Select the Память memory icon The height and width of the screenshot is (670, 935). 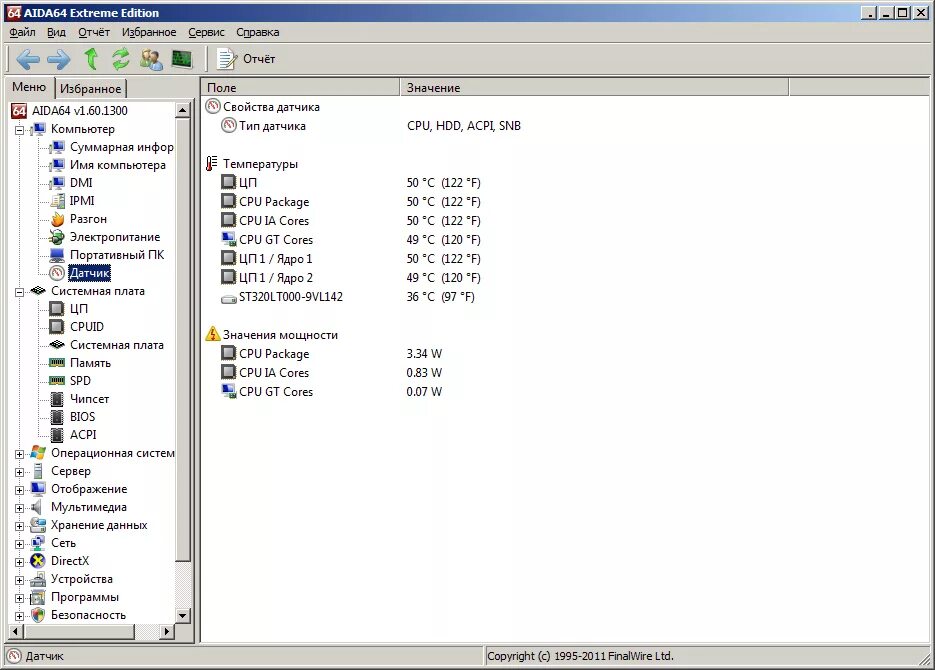[x=57, y=363]
